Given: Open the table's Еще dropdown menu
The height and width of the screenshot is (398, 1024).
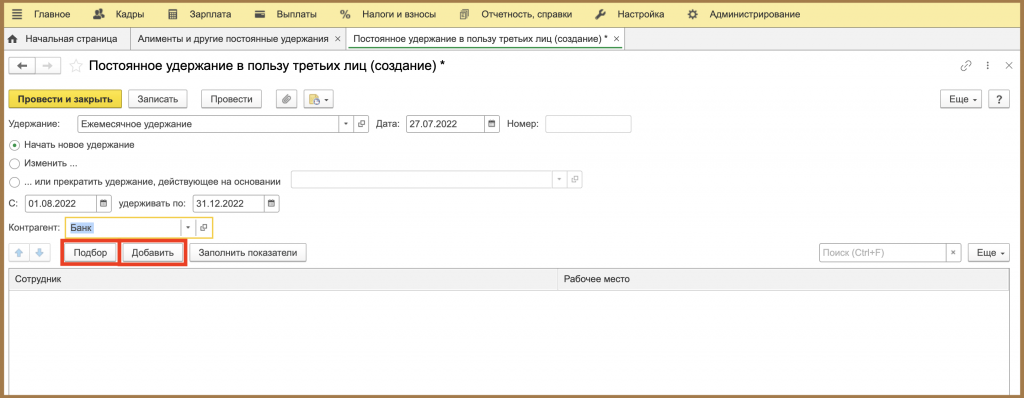Looking at the screenshot, I should tap(989, 252).
